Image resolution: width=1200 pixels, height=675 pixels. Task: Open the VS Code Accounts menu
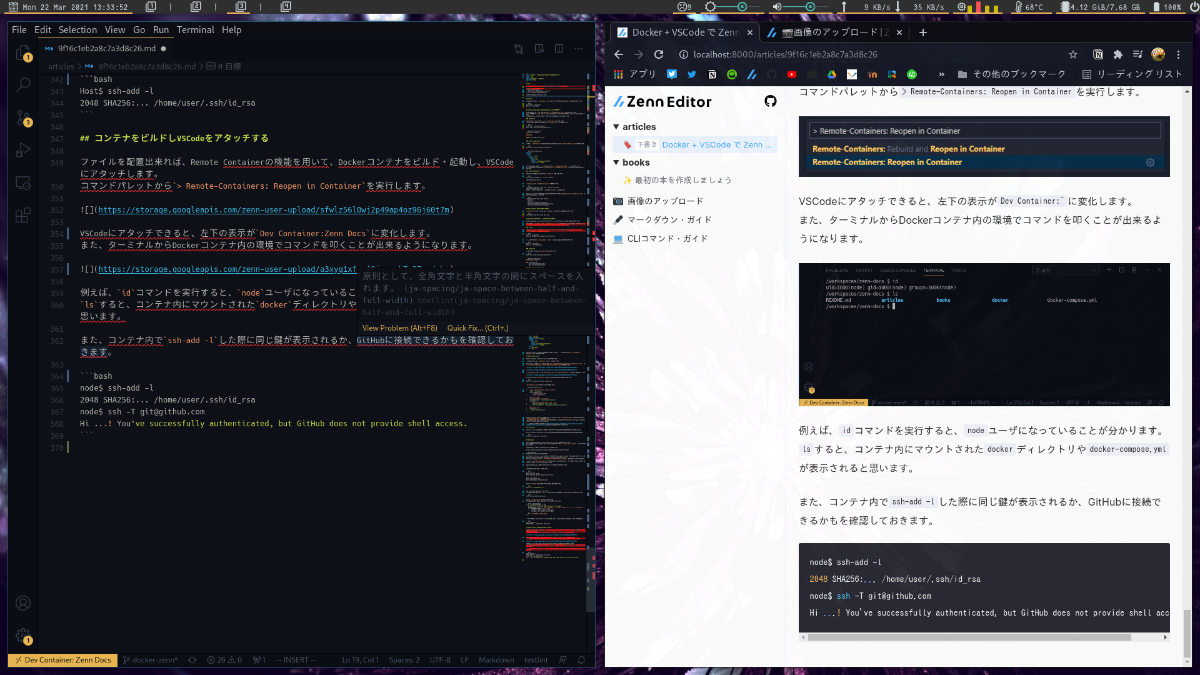point(22,604)
